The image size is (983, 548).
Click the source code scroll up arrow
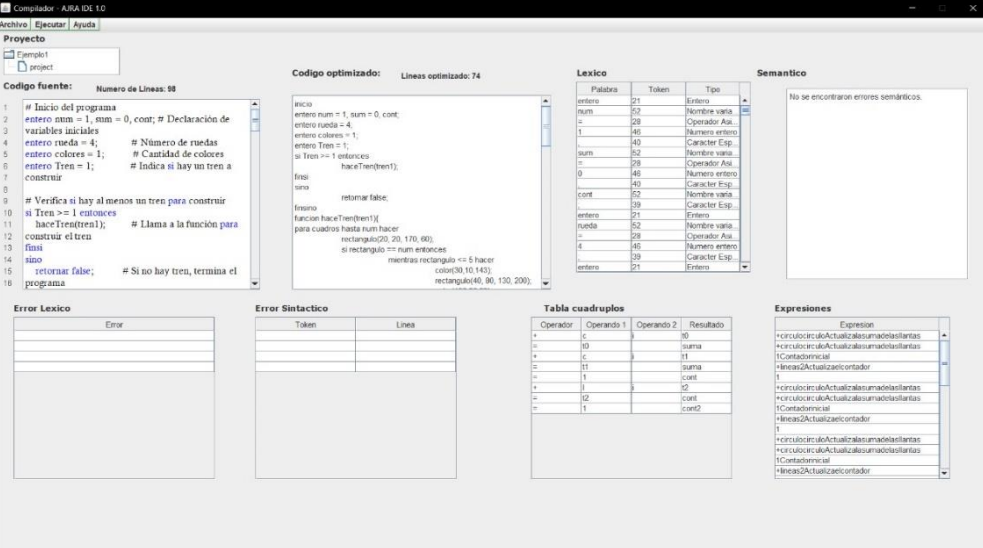pyautogui.click(x=255, y=103)
